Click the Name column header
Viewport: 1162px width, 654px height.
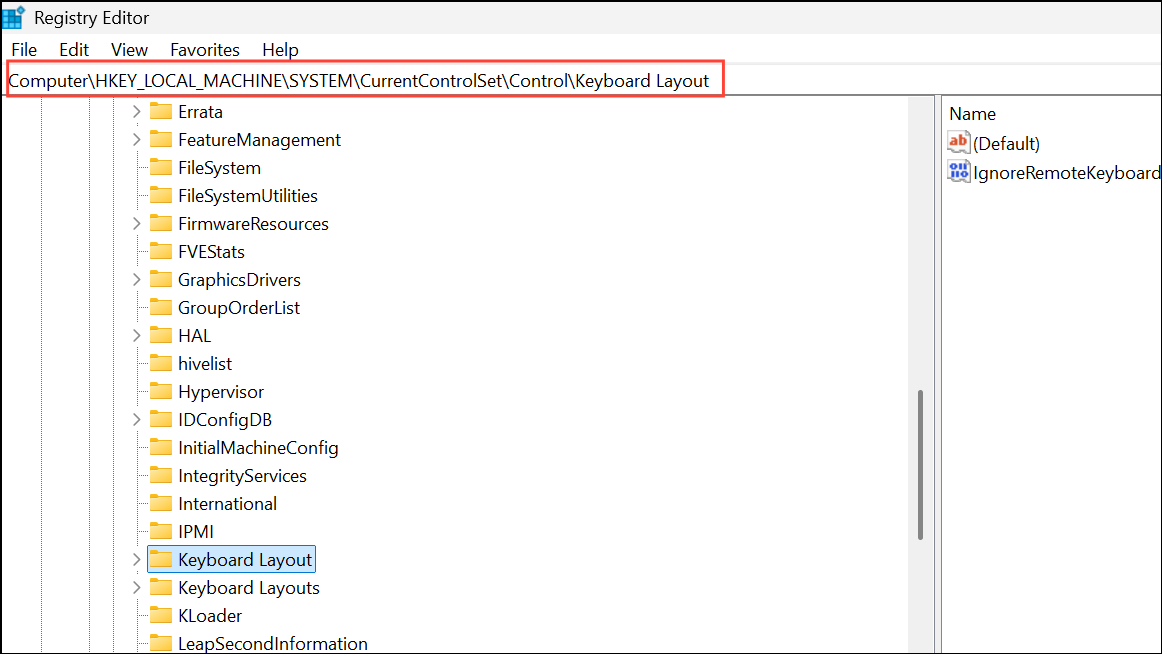972,113
